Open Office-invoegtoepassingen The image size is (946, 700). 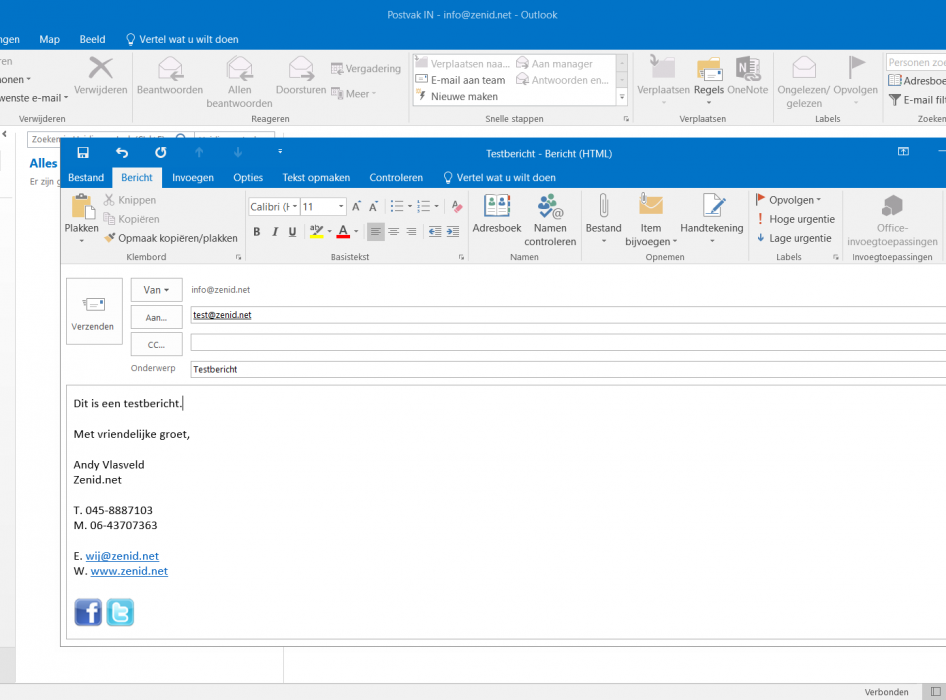(892, 220)
